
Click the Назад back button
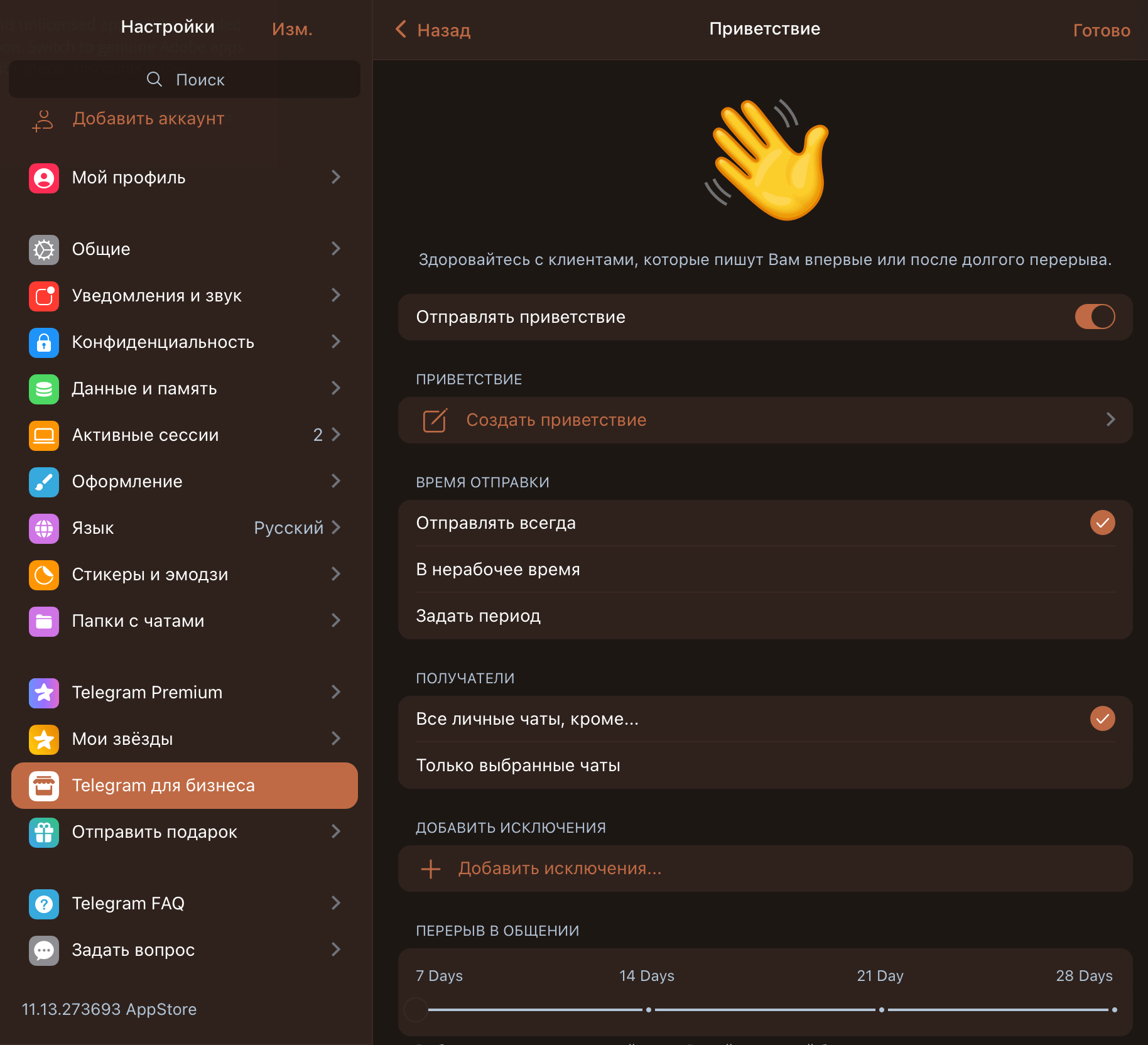coord(433,30)
